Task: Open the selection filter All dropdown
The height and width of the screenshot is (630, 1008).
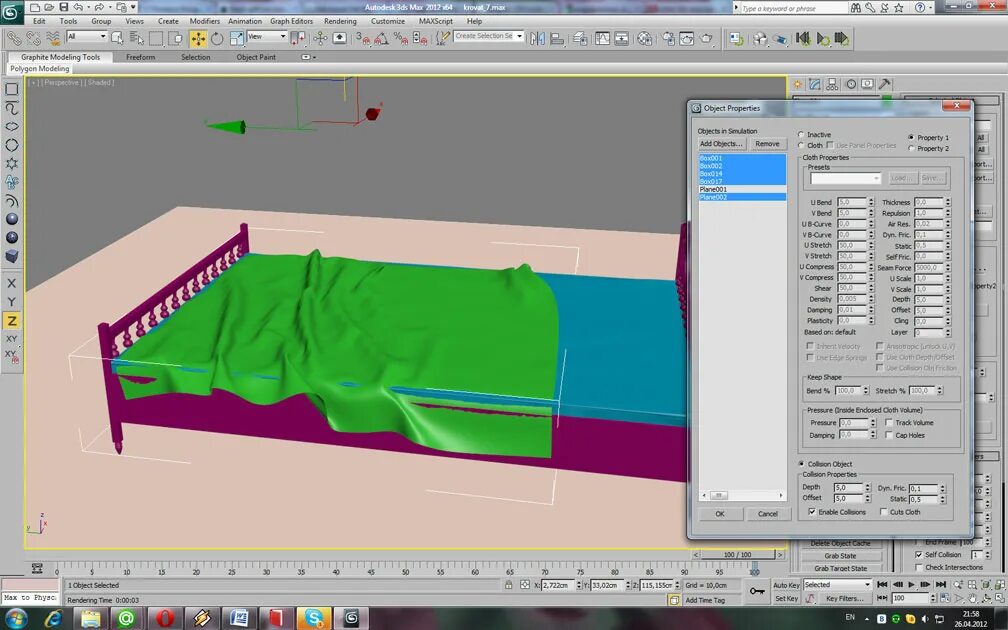Action: pos(85,38)
